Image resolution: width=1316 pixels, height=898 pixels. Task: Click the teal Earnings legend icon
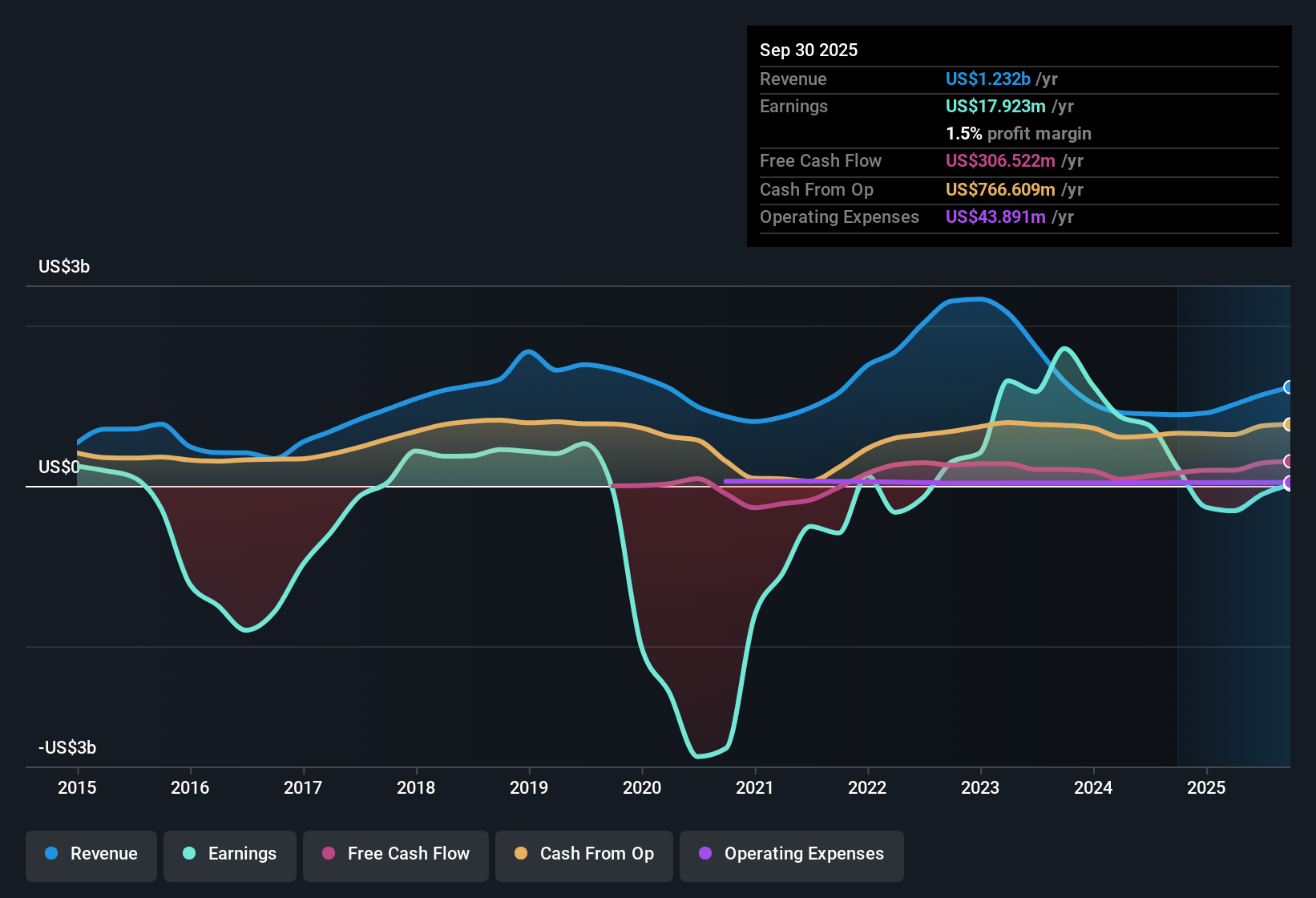[189, 855]
